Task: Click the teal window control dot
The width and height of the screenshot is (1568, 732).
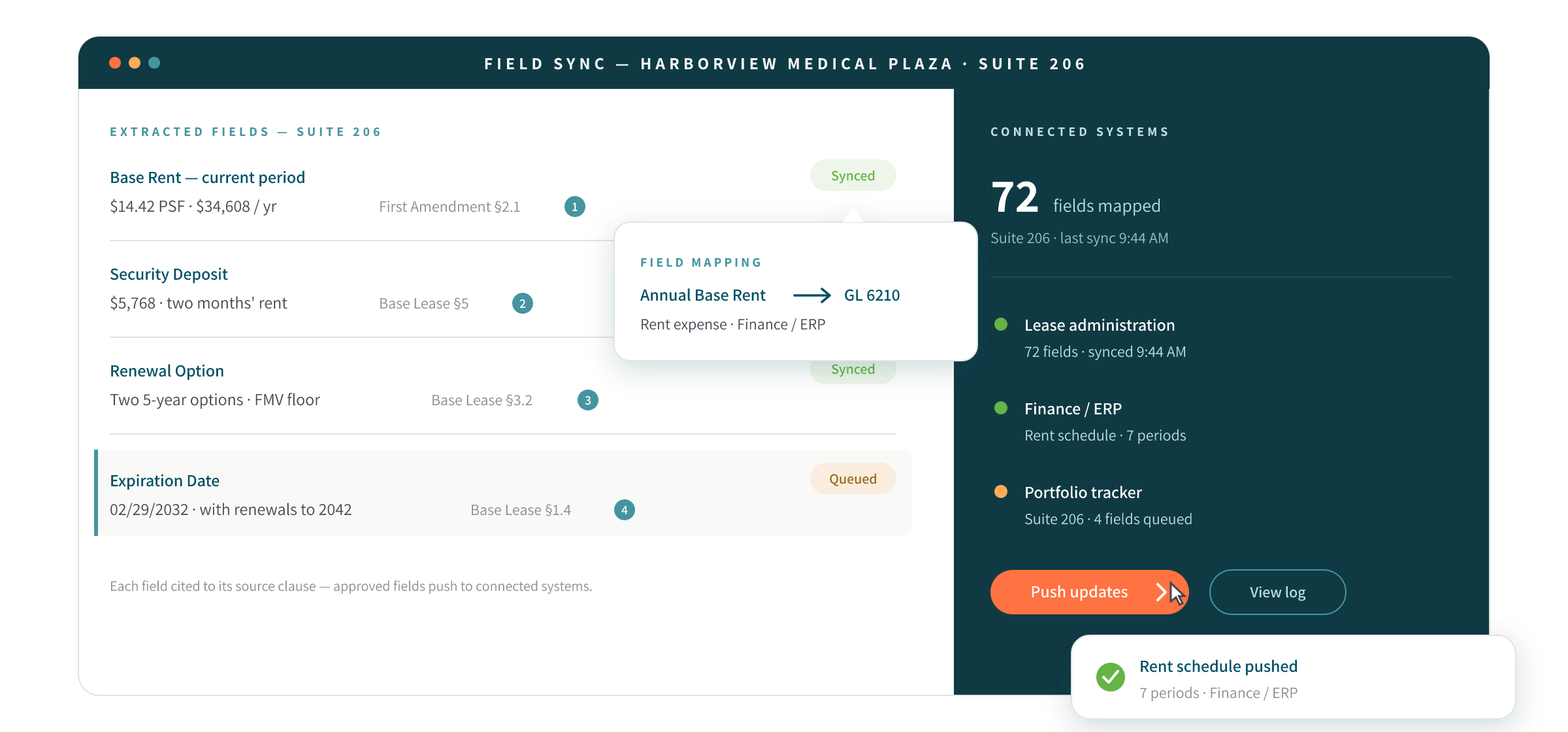Action: pos(154,63)
